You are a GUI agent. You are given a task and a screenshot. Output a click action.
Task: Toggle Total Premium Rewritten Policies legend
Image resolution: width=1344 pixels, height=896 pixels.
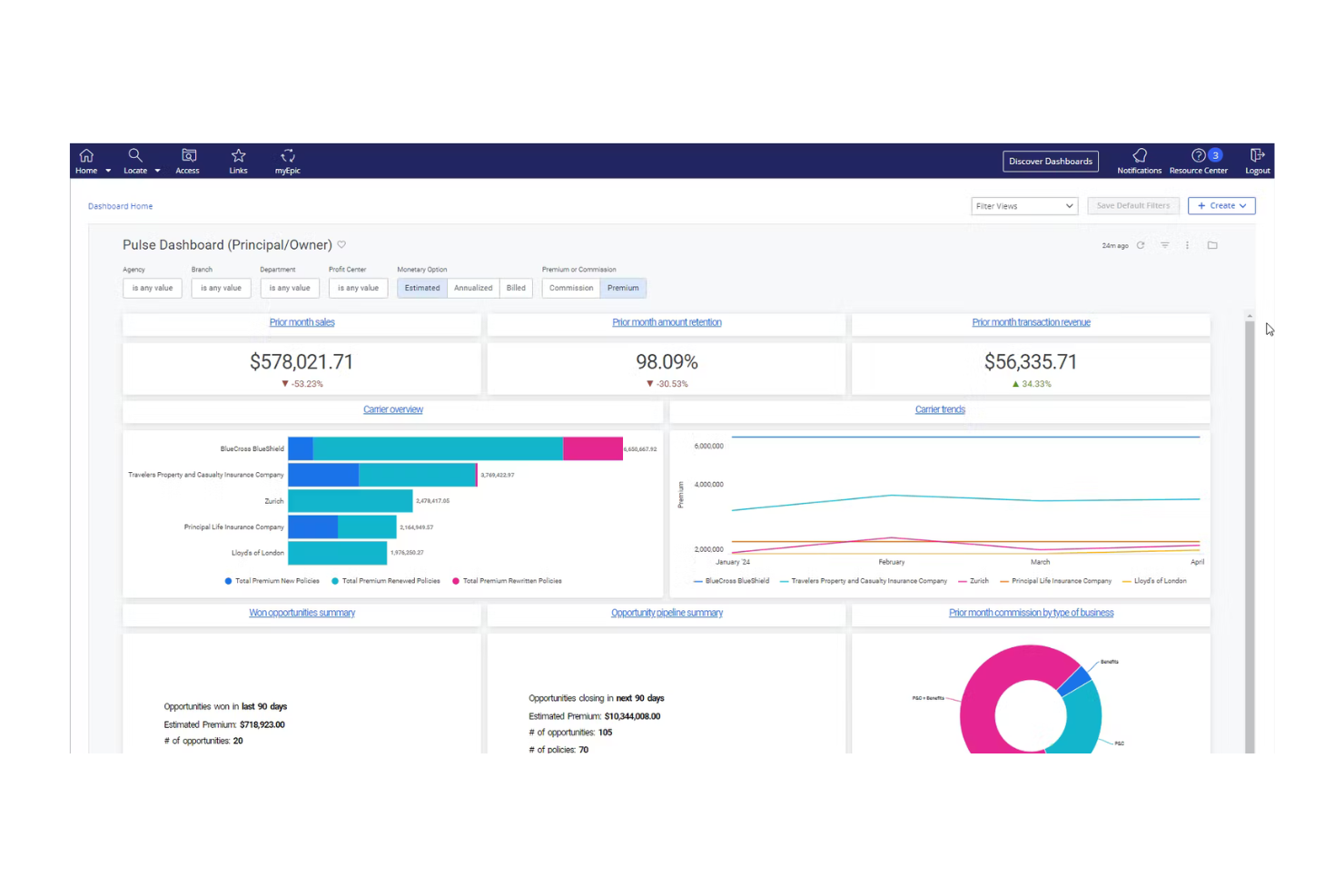click(x=507, y=581)
